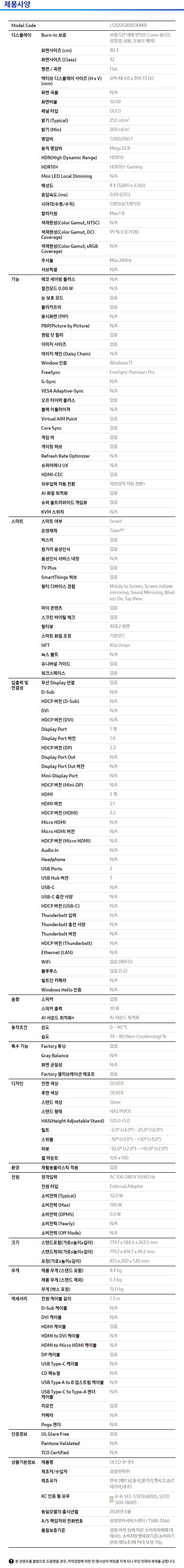The width and height of the screenshot is (184, 1568).
Task: Click the 입출력 및 연결성 section label
Action: pyautogui.click(x=20, y=685)
